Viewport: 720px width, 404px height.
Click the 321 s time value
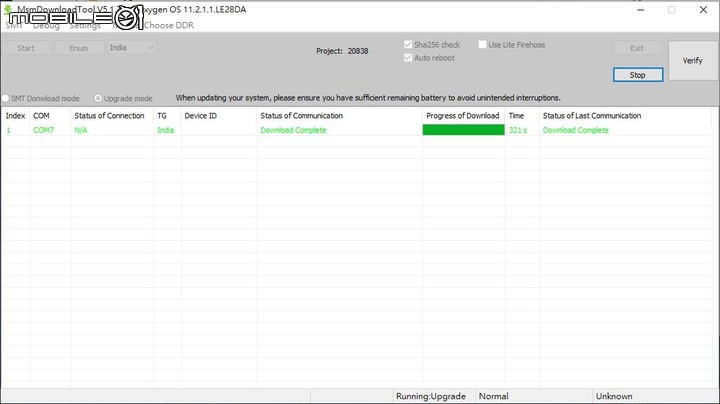click(x=518, y=130)
